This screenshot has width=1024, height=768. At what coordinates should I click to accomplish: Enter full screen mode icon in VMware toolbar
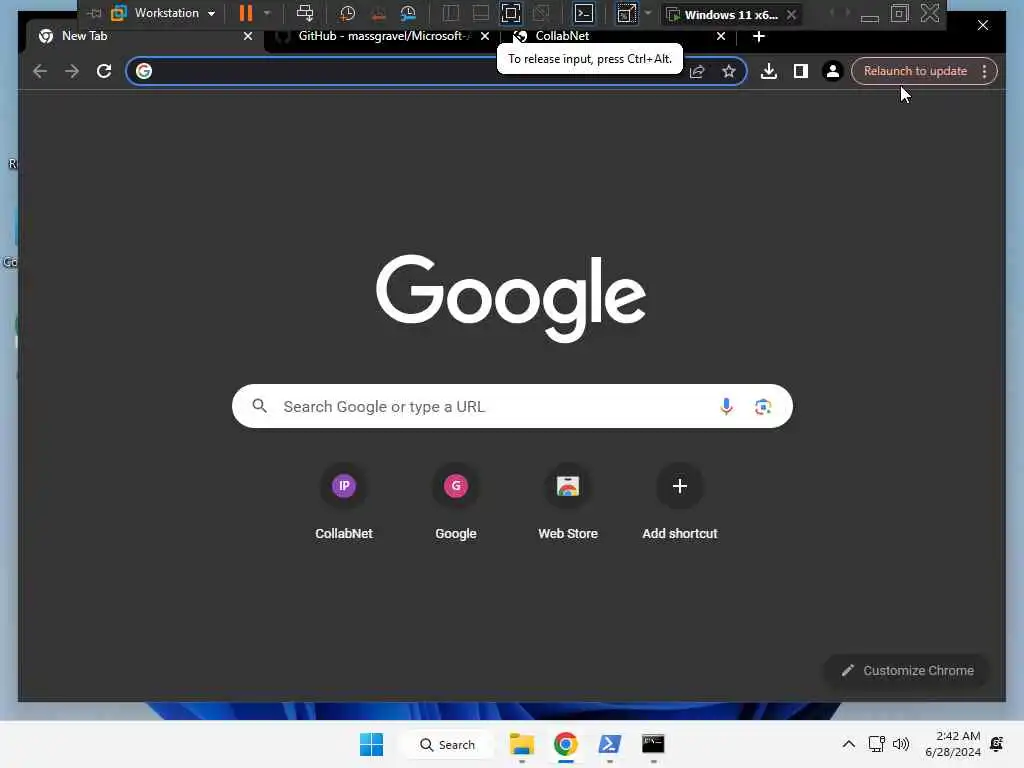(511, 13)
